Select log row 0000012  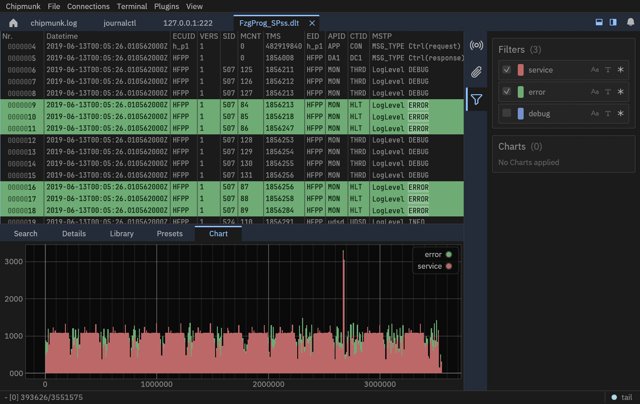tap(232, 140)
